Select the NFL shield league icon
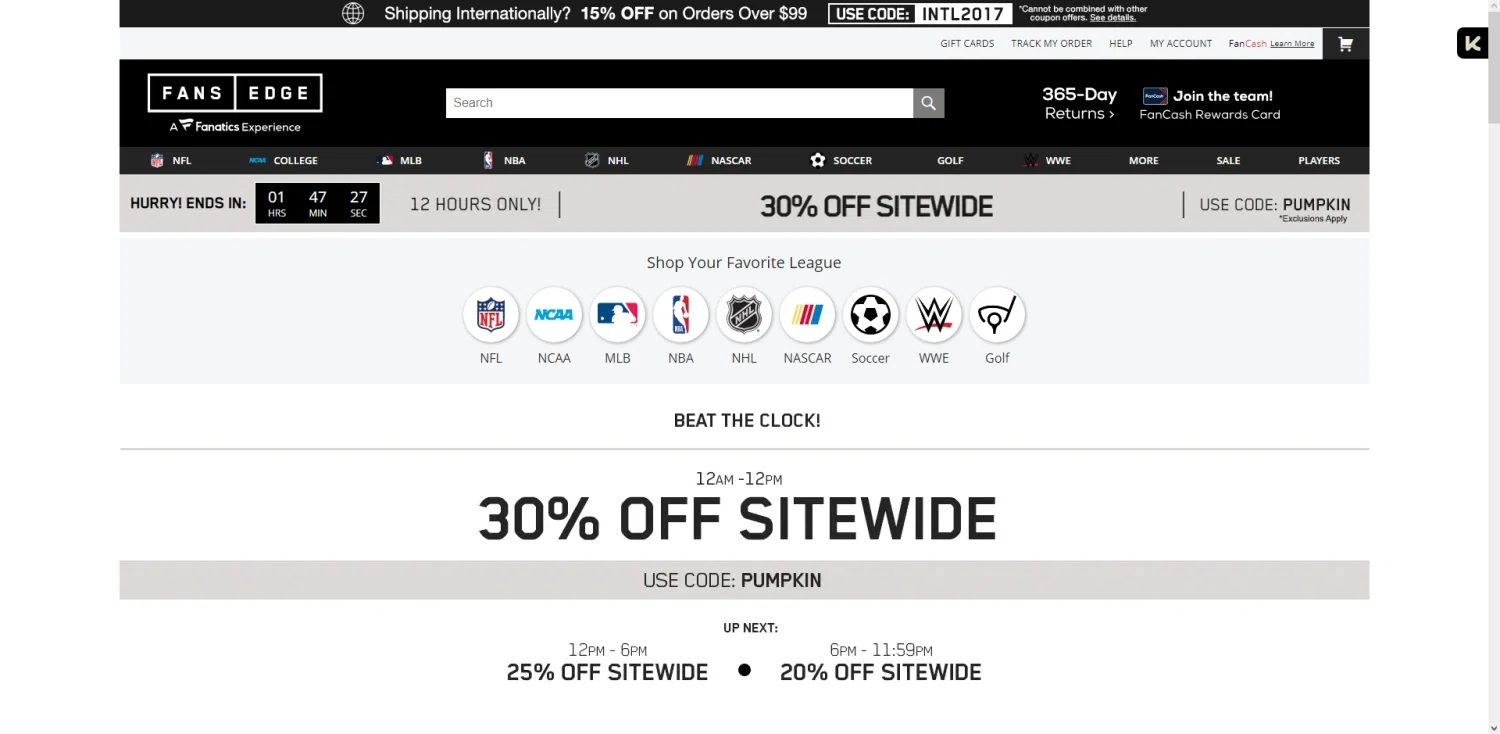This screenshot has height=734, width=1500. pos(491,315)
